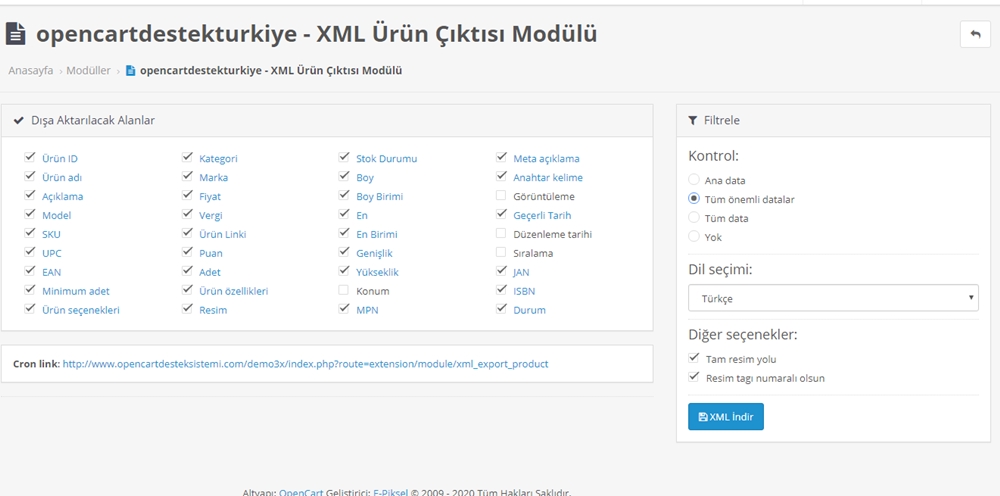
Task: Toggle the Yükseklik checkbox
Action: click(x=344, y=270)
